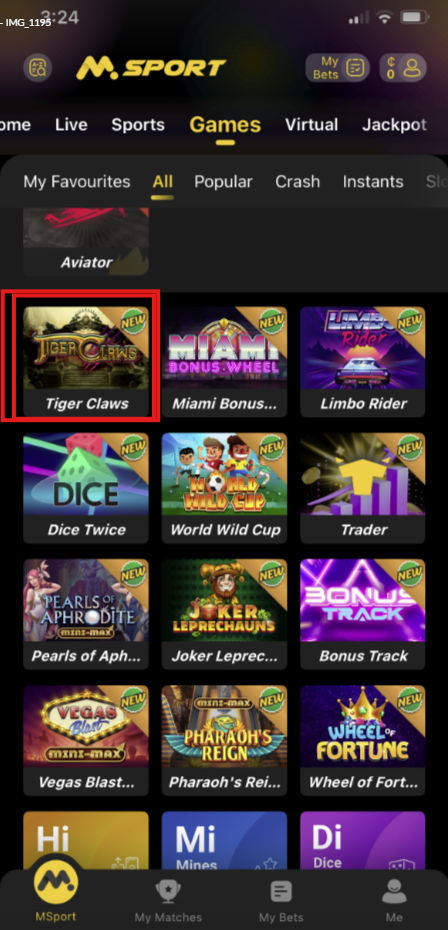Viewport: 448px width, 930px height.
Task: Open the World Wild Cup game
Action: pos(224,488)
